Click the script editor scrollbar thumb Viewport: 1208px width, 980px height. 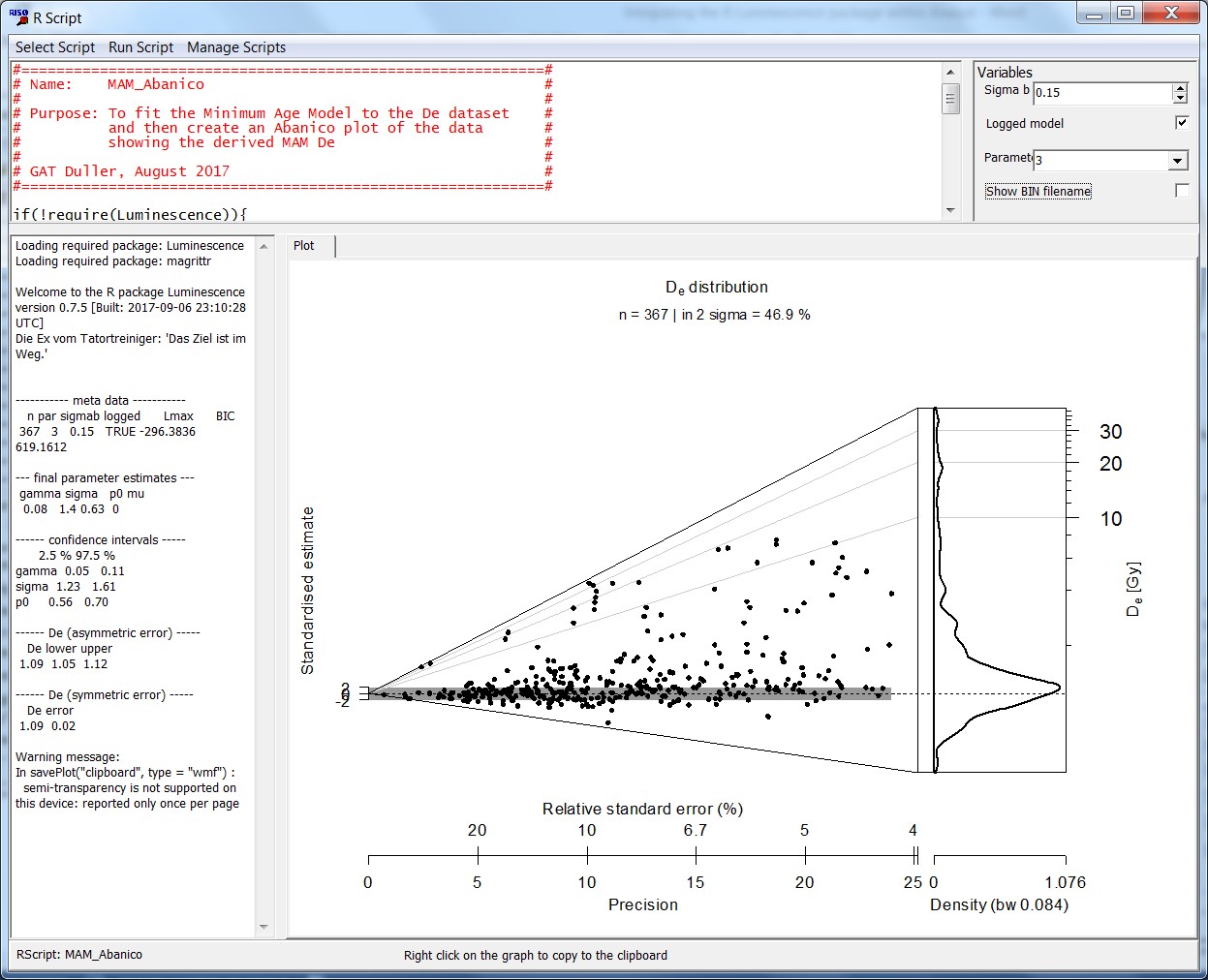click(x=950, y=98)
